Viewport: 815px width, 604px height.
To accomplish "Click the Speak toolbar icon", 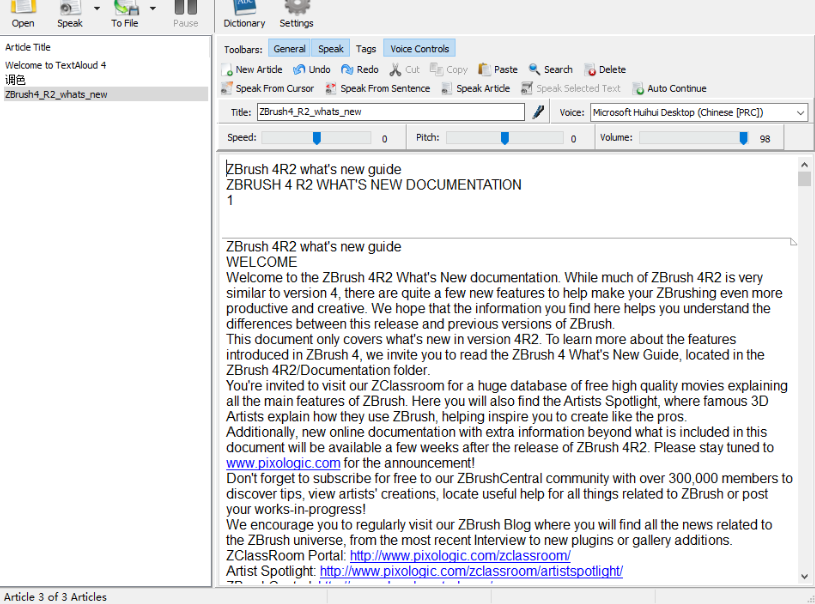I will [x=70, y=8].
